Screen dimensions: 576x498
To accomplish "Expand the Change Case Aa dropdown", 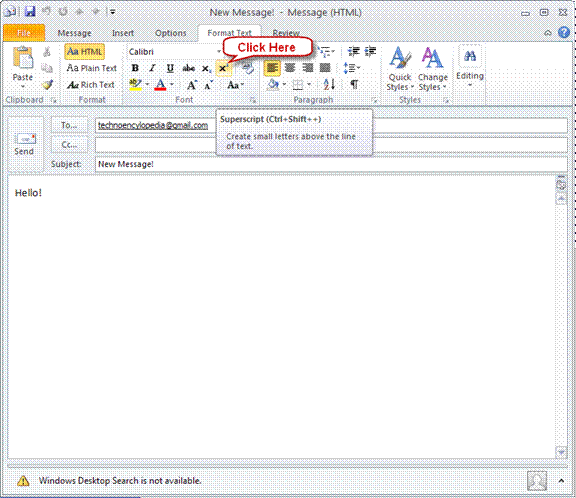I will pos(235,85).
